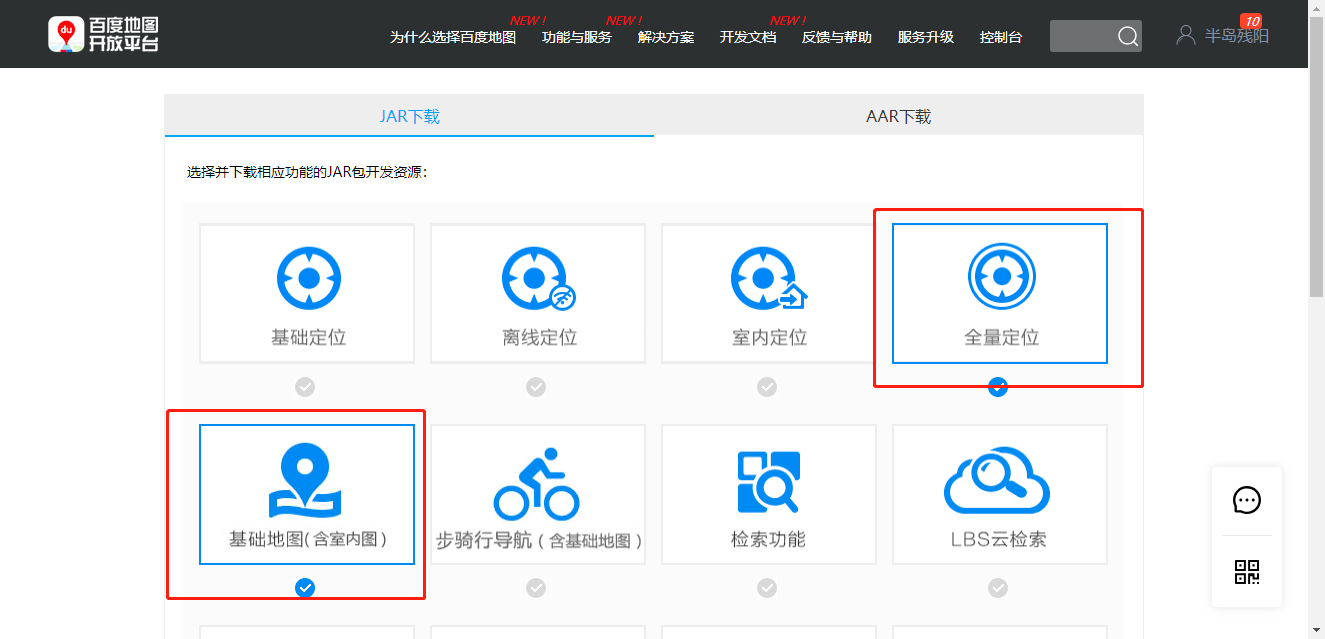Click the header search input field

point(1083,36)
